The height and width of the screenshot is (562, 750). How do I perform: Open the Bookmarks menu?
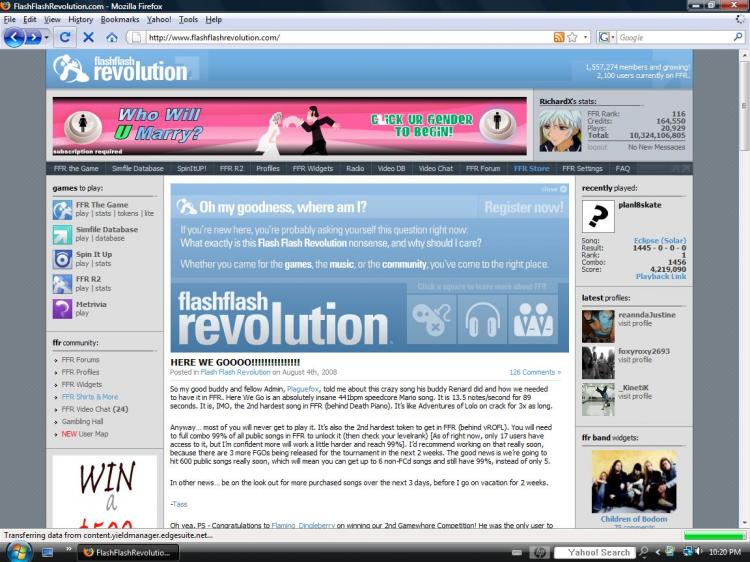pyautogui.click(x=120, y=20)
